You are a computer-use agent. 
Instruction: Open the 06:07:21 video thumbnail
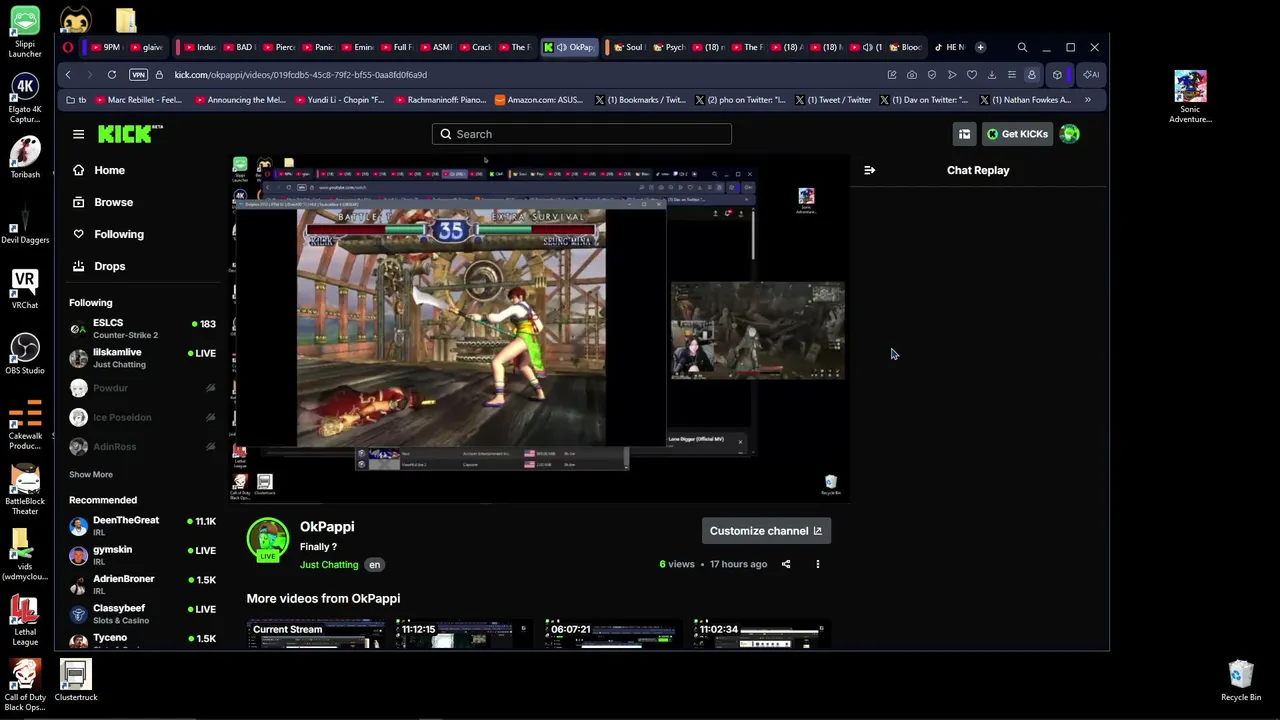click(612, 634)
